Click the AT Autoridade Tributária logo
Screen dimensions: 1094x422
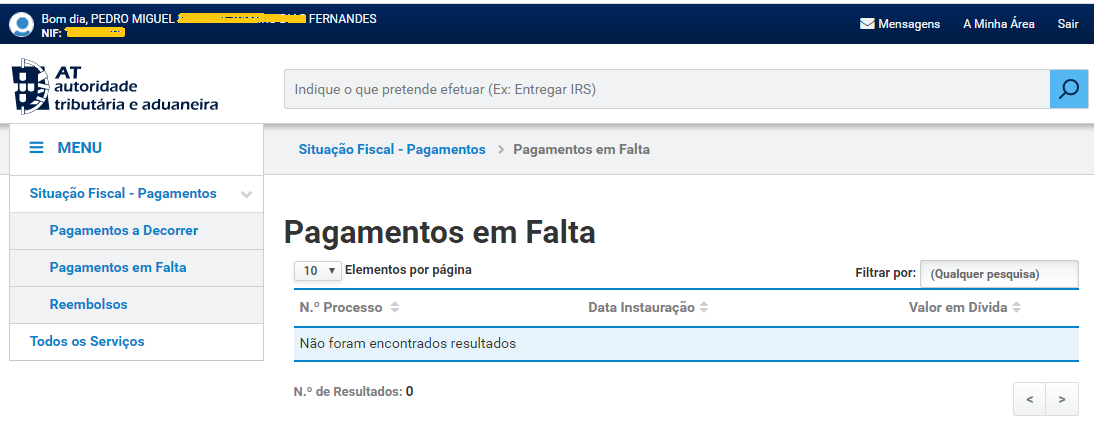[114, 88]
